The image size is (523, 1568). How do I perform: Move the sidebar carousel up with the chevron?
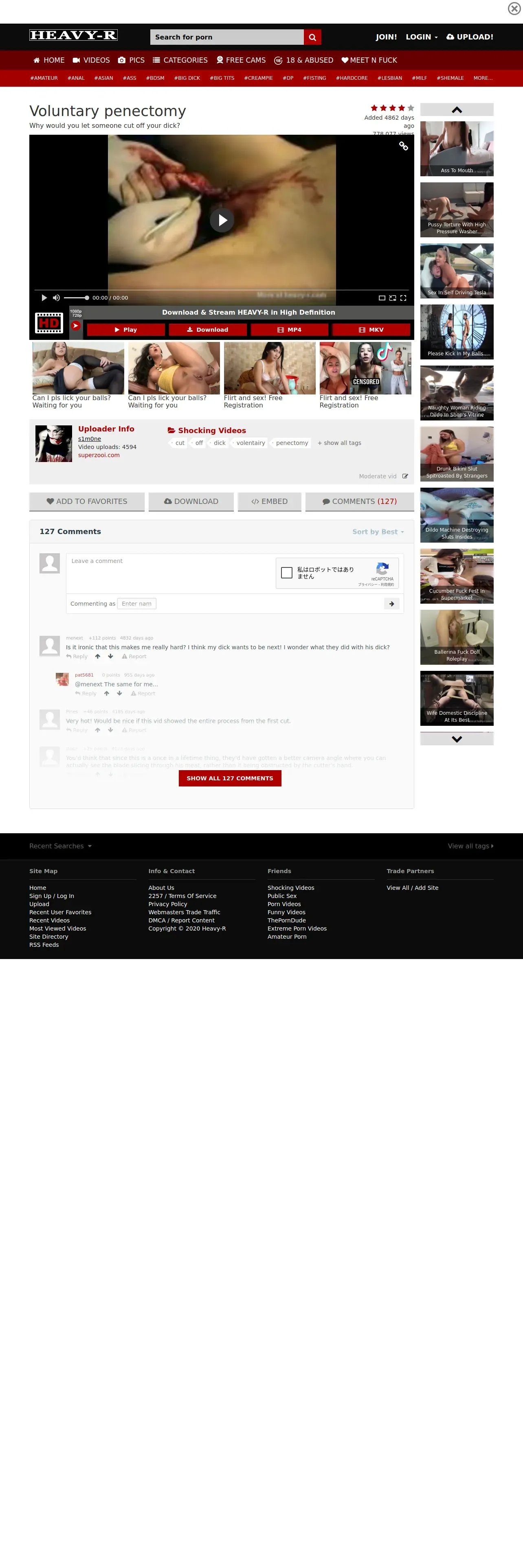(x=457, y=109)
